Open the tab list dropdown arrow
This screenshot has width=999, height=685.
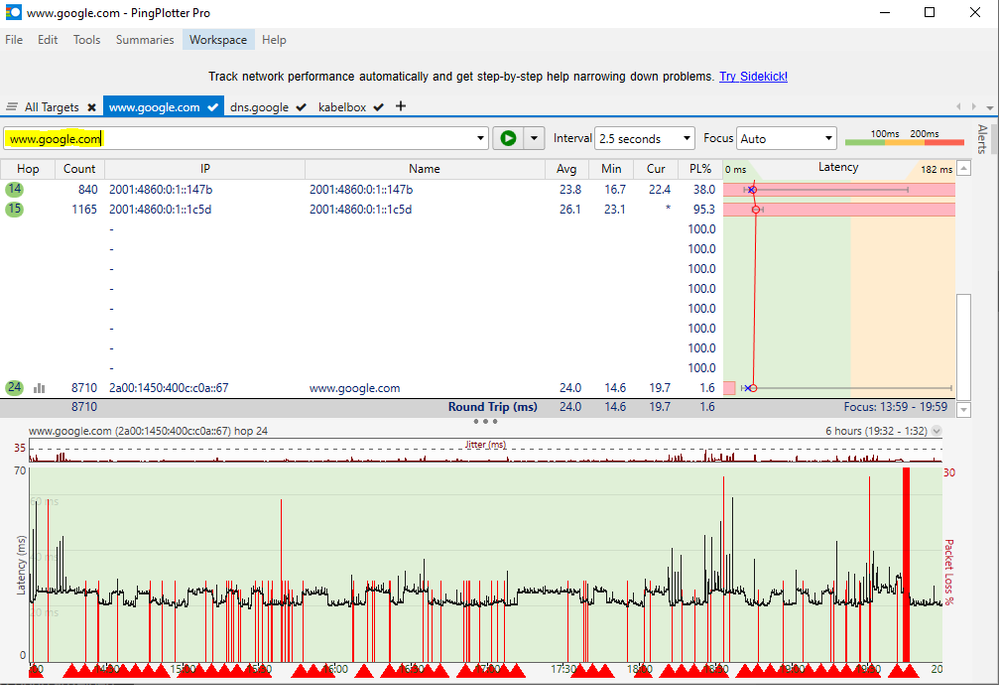click(989, 107)
